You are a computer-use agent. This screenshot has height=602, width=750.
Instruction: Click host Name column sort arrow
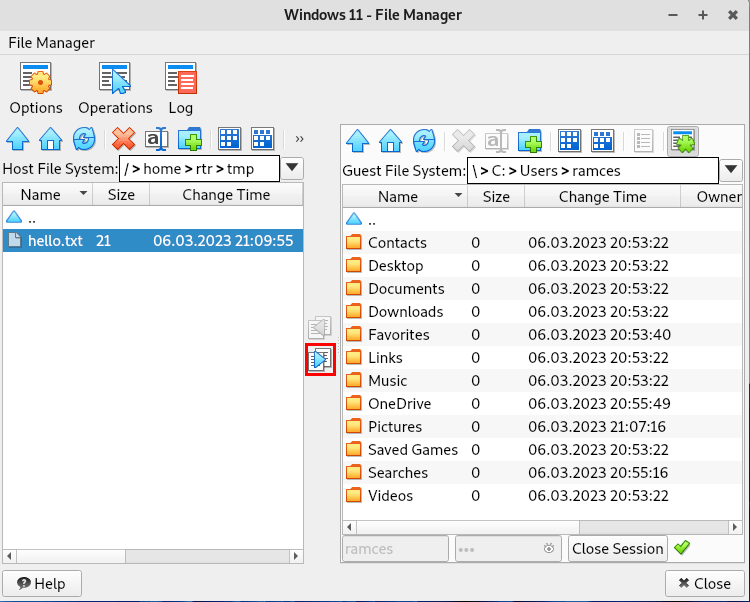(x=83, y=194)
